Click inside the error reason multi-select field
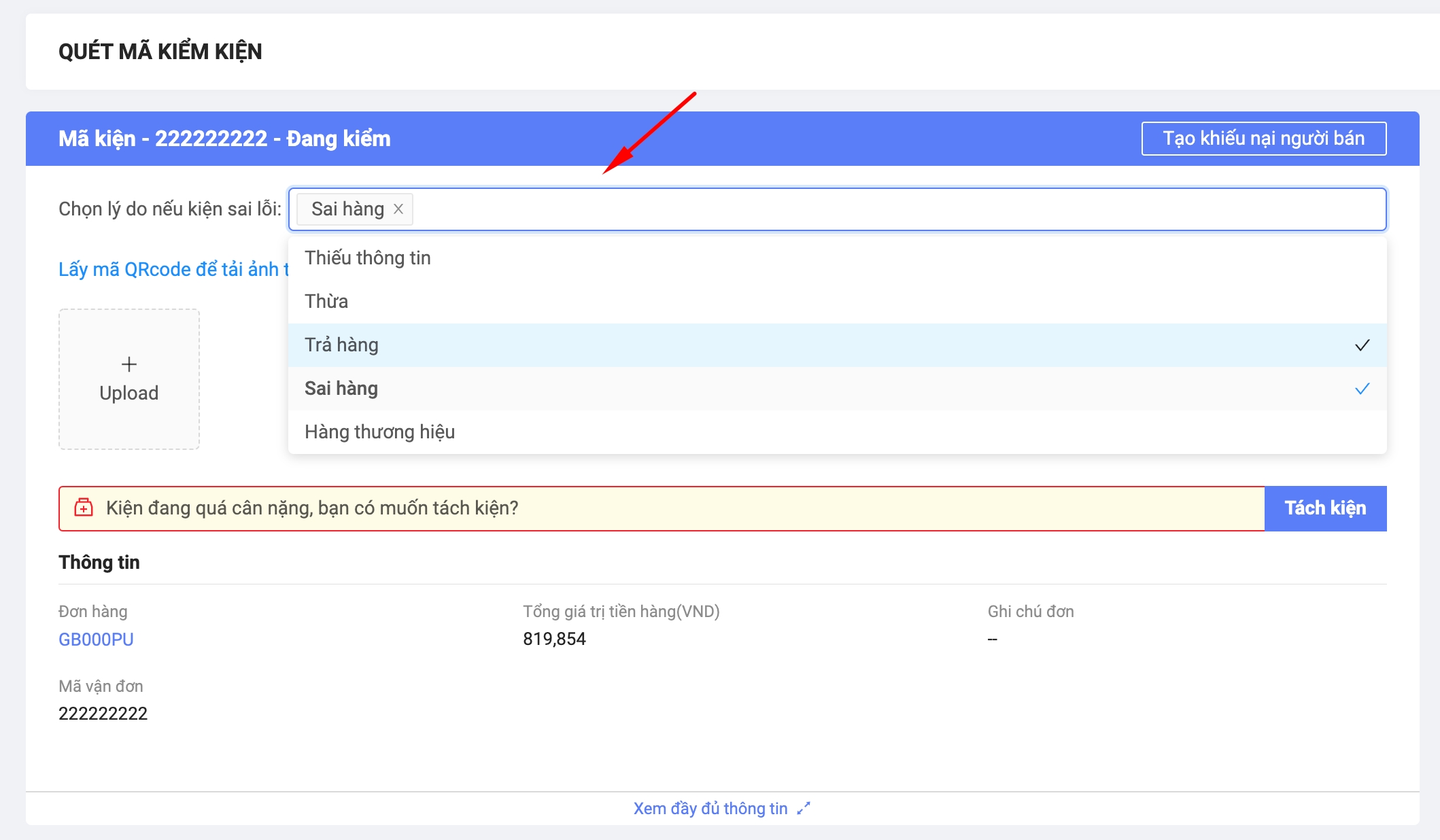1440x840 pixels. point(884,209)
